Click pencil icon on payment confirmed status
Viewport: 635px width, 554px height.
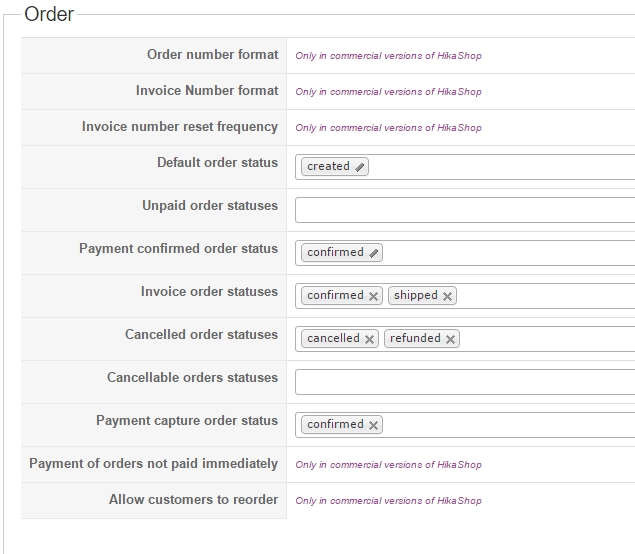373,253
